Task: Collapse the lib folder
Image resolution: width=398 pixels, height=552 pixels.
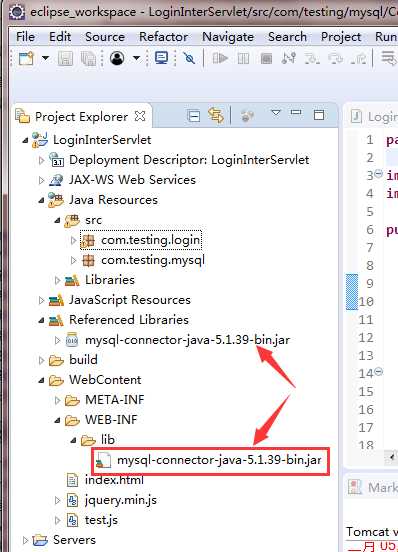Action: pyautogui.click(x=73, y=440)
